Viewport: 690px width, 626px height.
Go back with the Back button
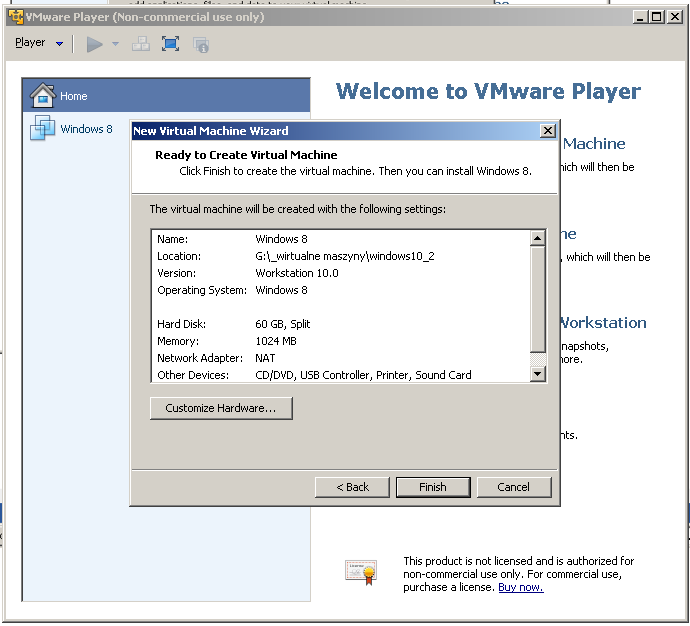click(x=352, y=487)
